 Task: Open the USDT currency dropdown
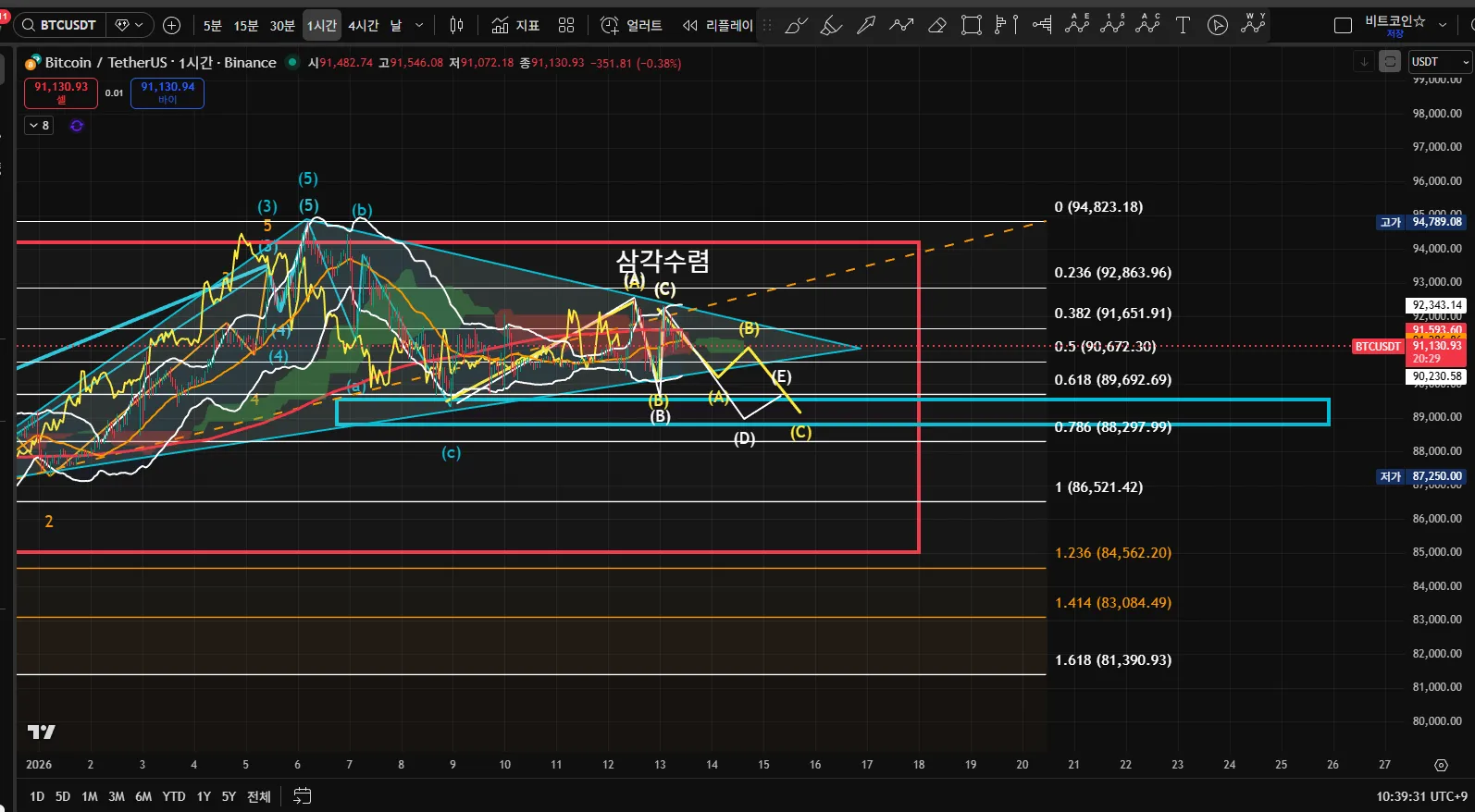point(1439,62)
